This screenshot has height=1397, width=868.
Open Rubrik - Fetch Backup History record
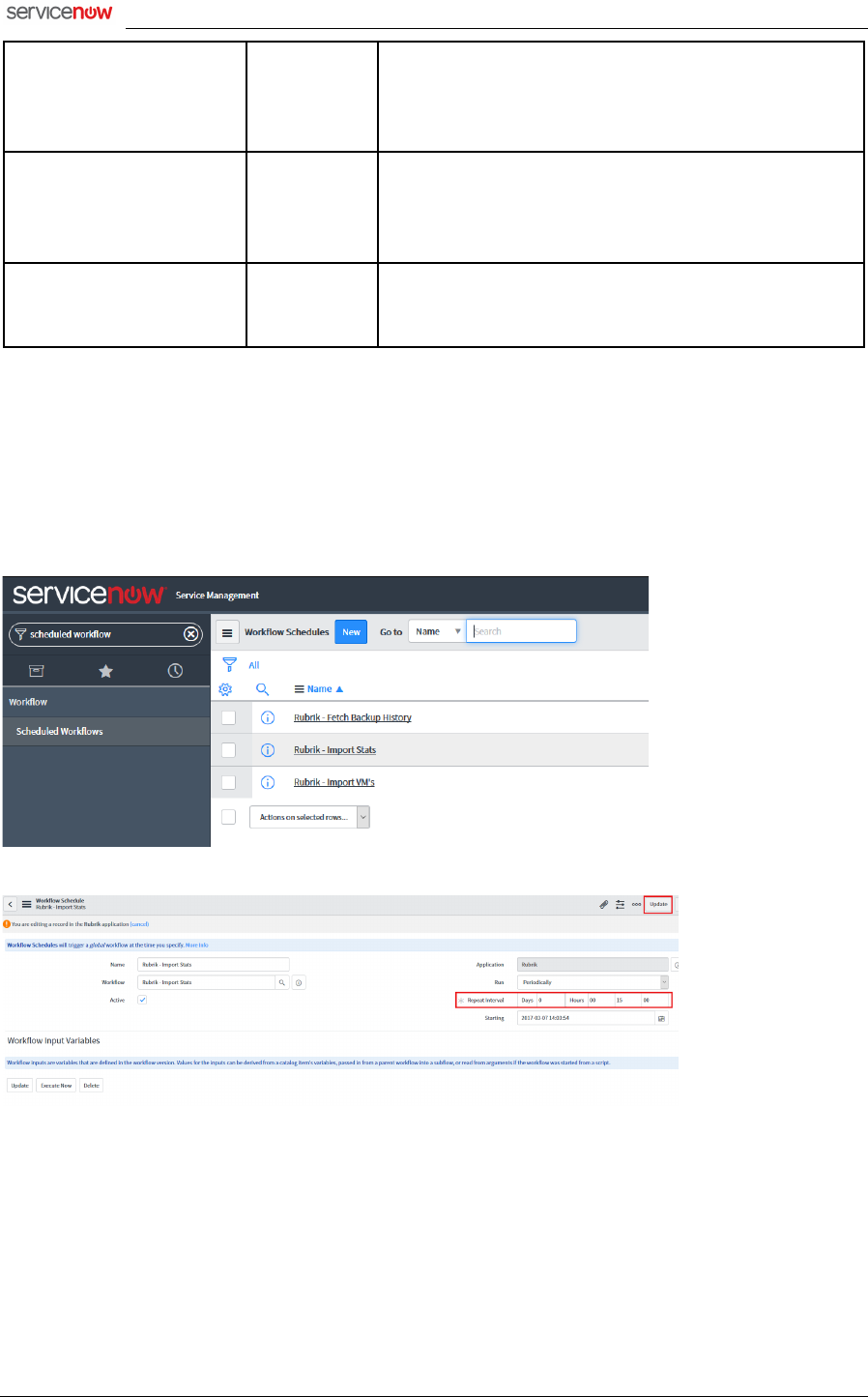point(353,717)
